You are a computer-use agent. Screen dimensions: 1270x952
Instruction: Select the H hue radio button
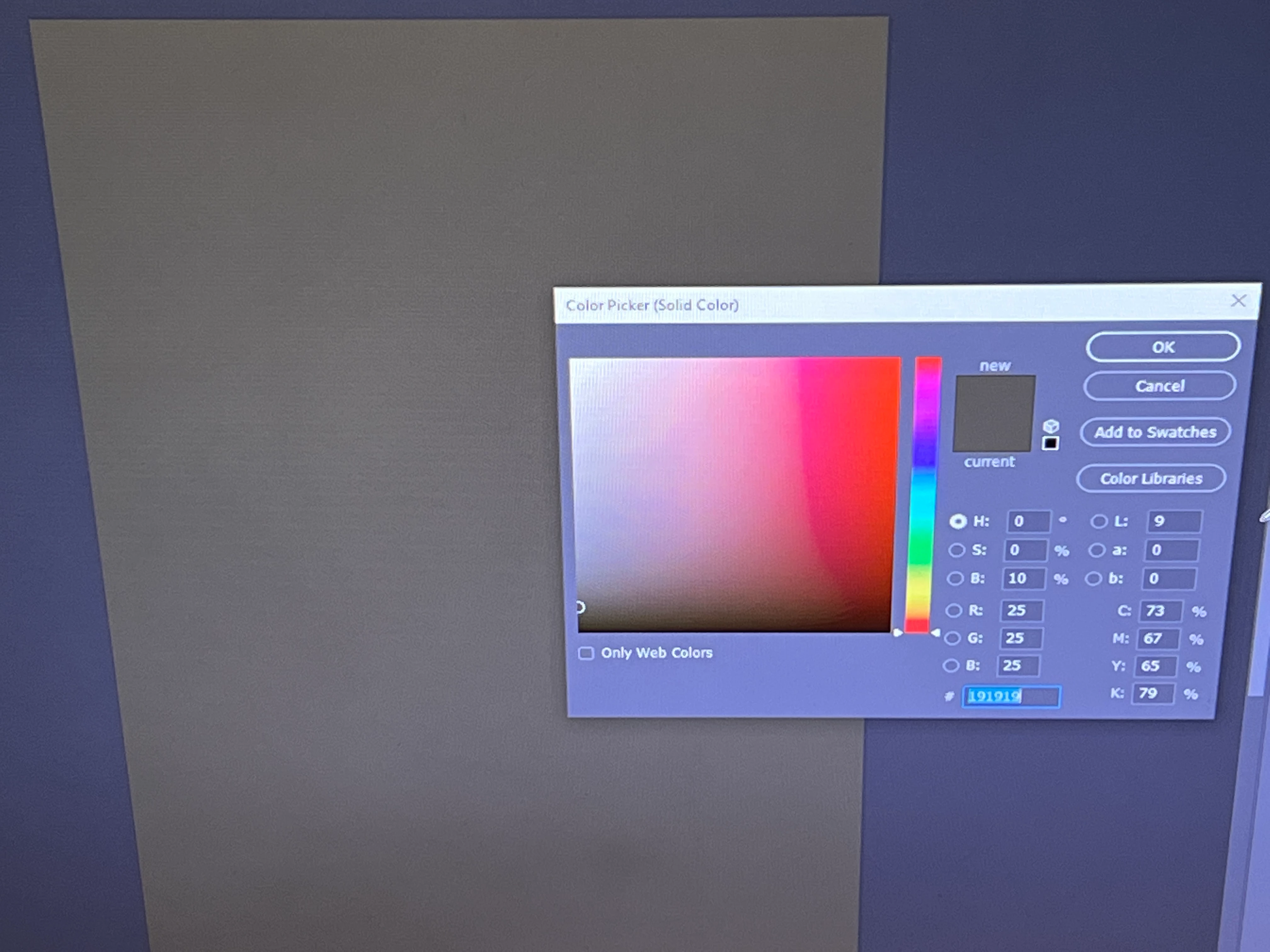pyautogui.click(x=958, y=521)
